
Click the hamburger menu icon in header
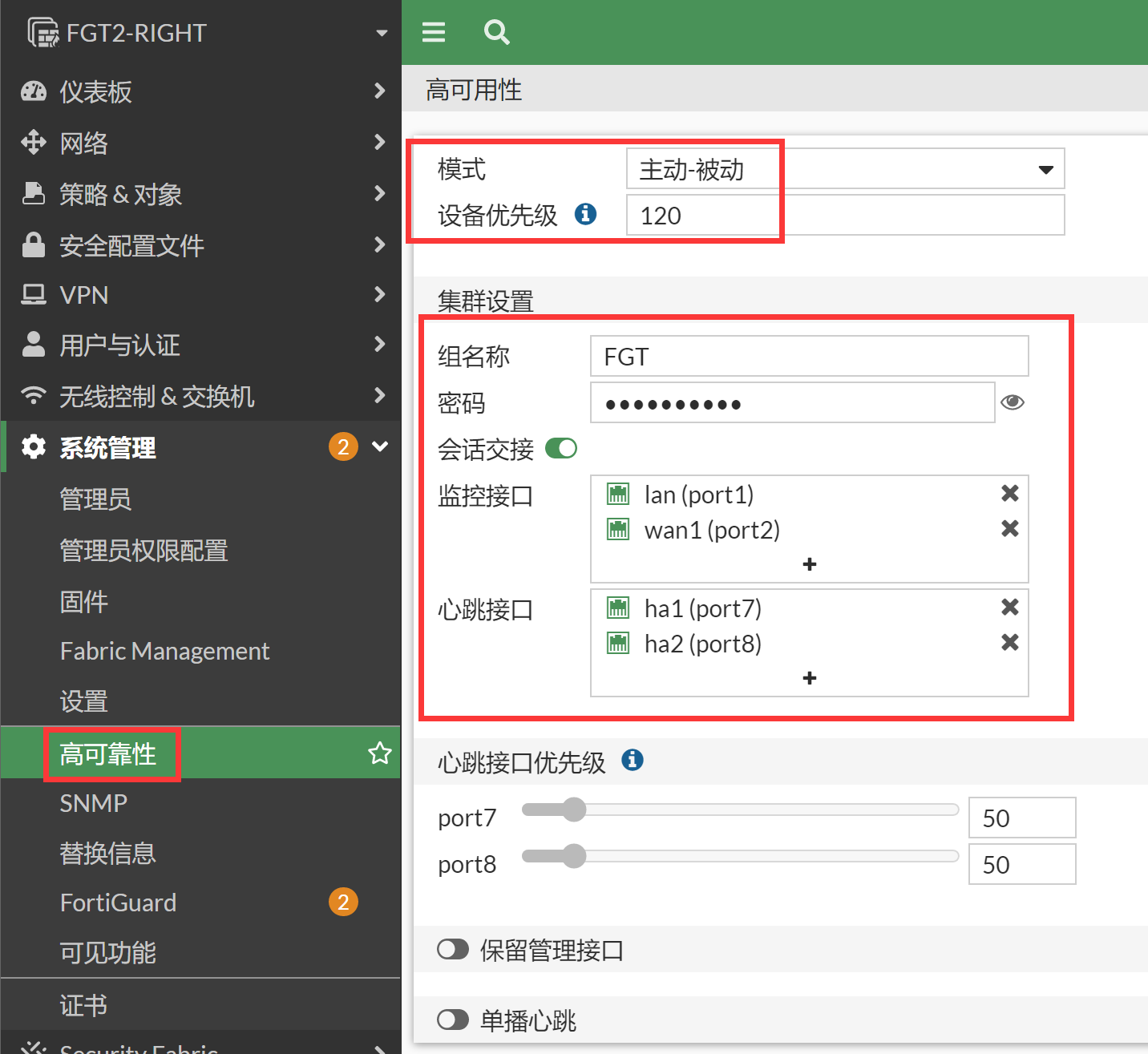[434, 32]
